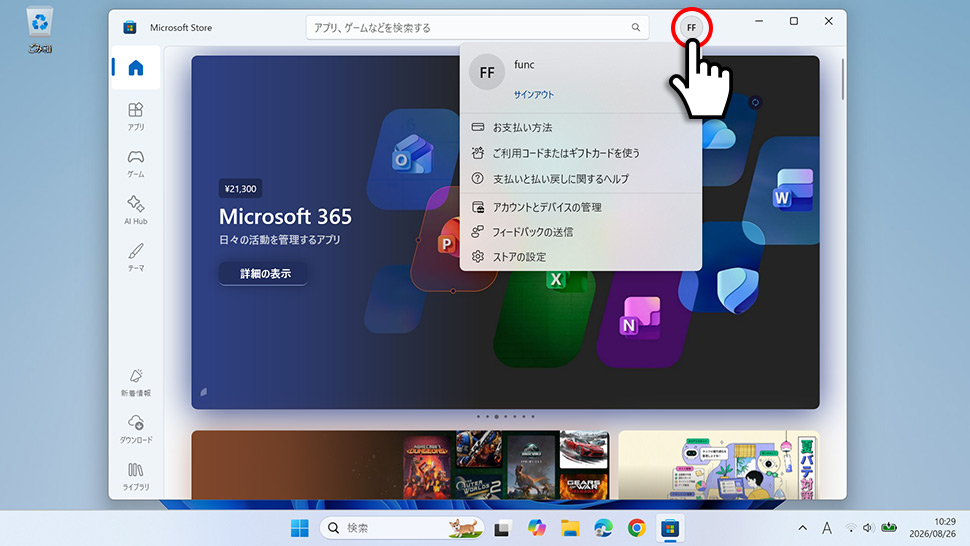Viewport: 970px width, 546px height.
Task: Open the ゲーム section in sidebar
Action: click(135, 163)
